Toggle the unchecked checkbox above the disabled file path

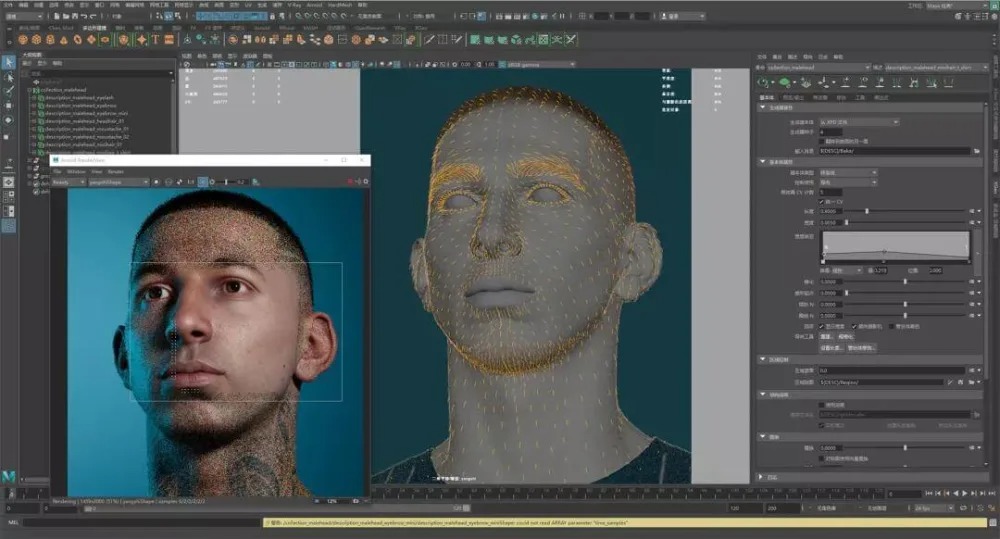pos(821,404)
